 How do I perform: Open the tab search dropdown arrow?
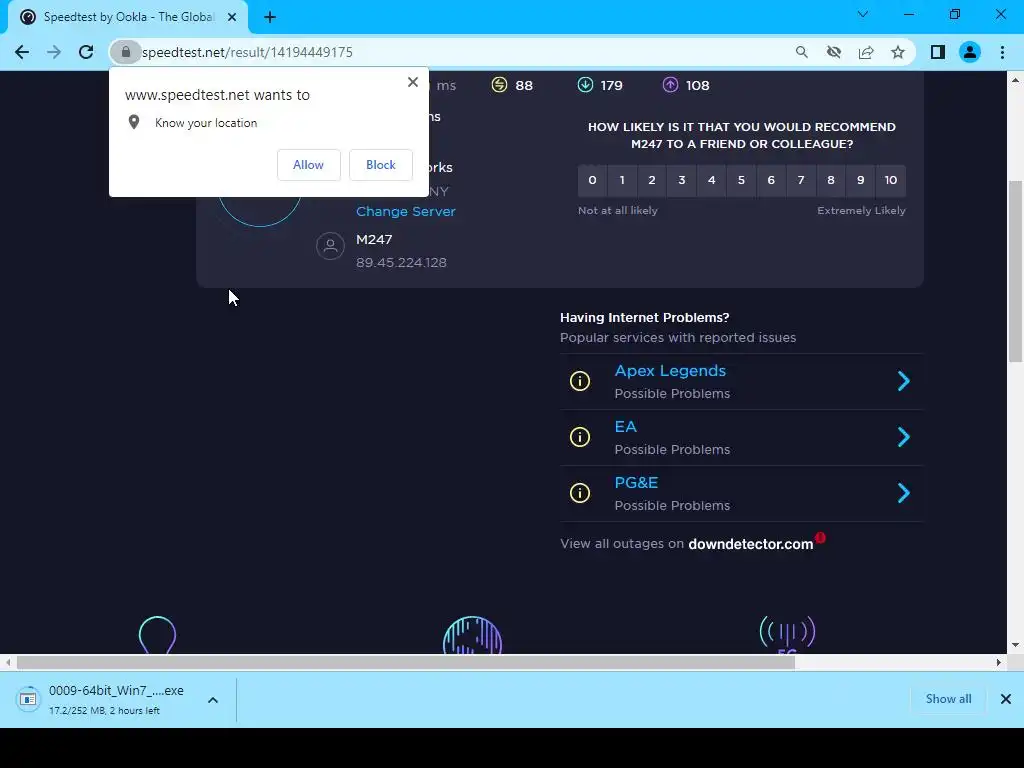coord(863,14)
